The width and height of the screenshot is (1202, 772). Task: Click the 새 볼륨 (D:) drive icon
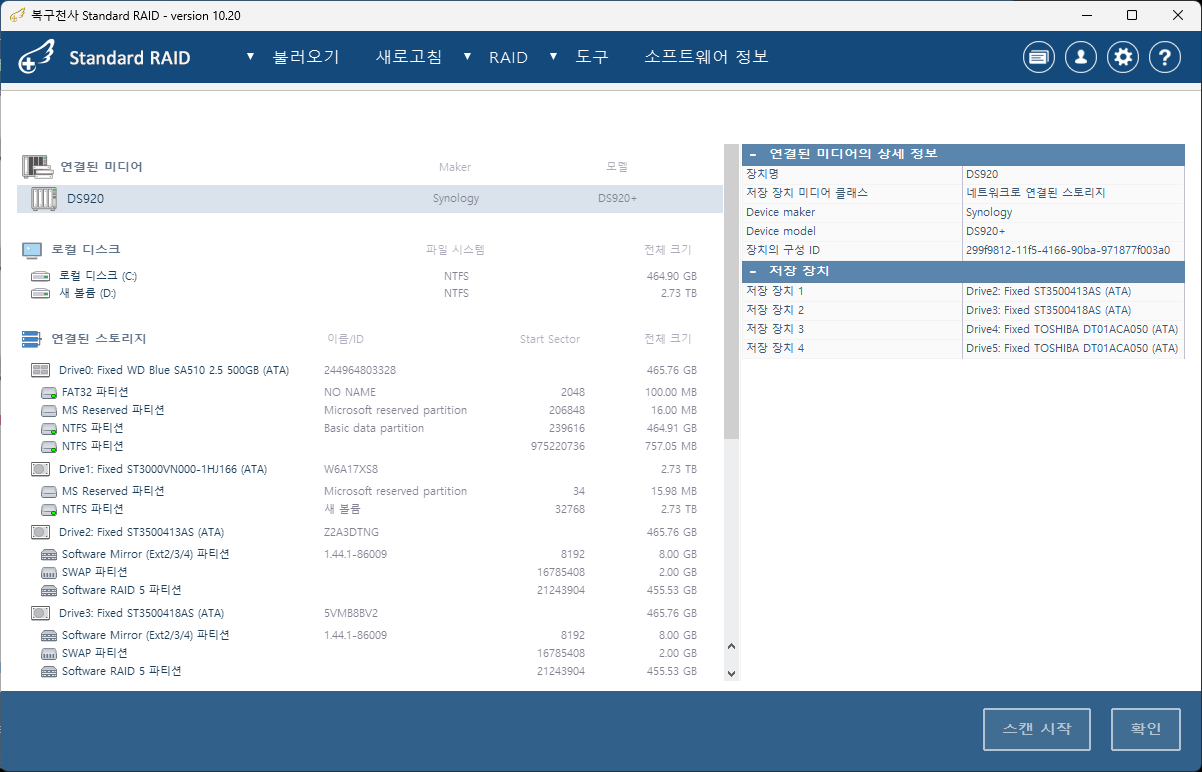[40, 294]
